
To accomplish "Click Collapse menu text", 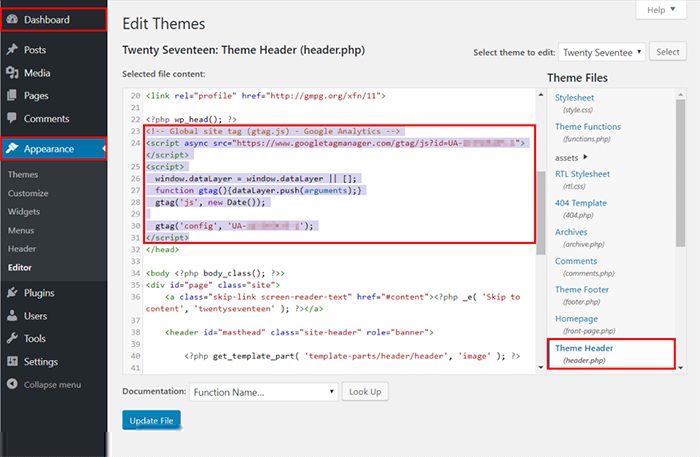I will [52, 385].
